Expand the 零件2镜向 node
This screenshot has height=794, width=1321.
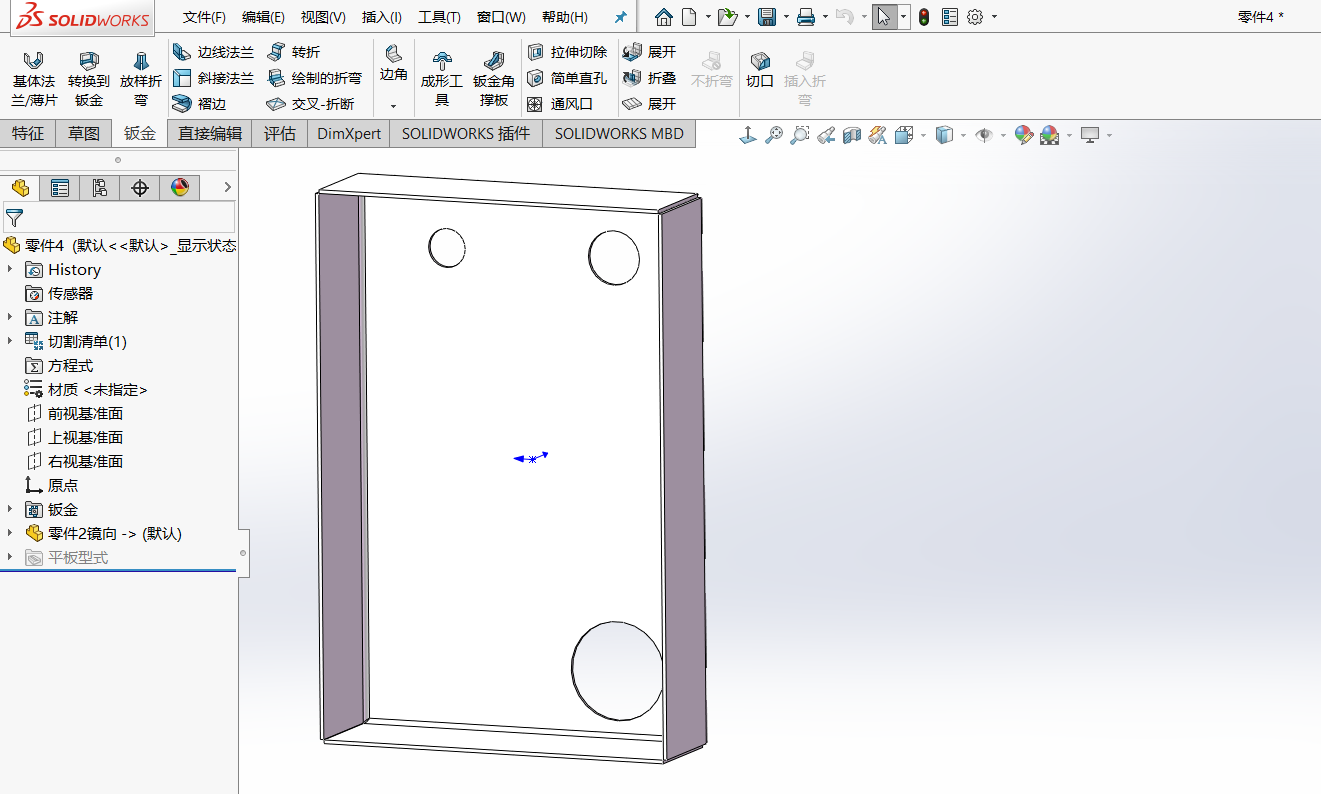pos(10,533)
